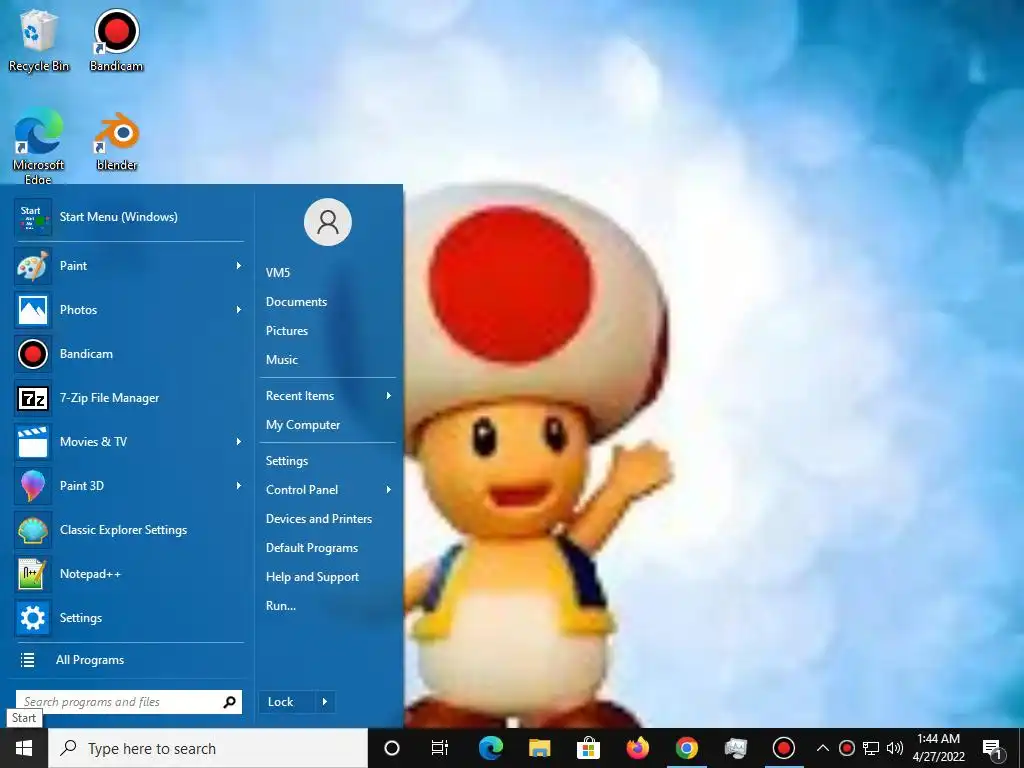Screen dimensions: 1024x768
Task: Expand the Photos submenu arrow
Action: point(238,310)
